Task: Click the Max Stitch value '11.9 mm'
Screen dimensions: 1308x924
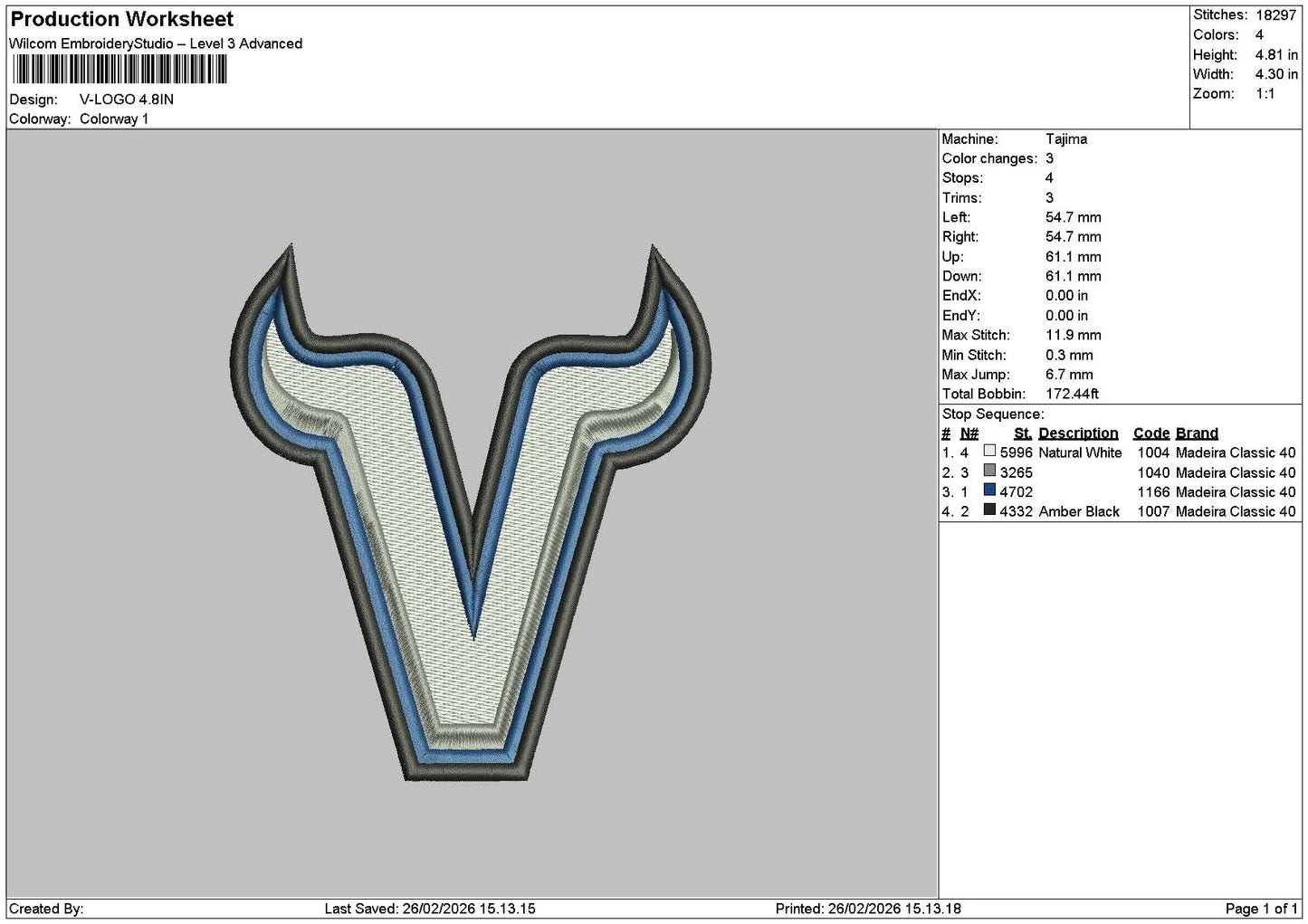Action: (1074, 335)
